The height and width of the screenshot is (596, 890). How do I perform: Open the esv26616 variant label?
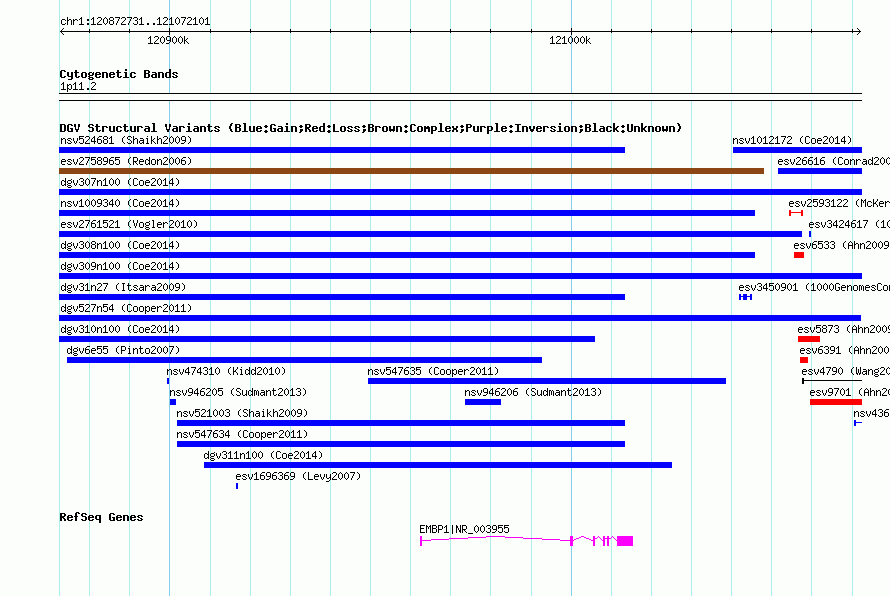[833, 161]
